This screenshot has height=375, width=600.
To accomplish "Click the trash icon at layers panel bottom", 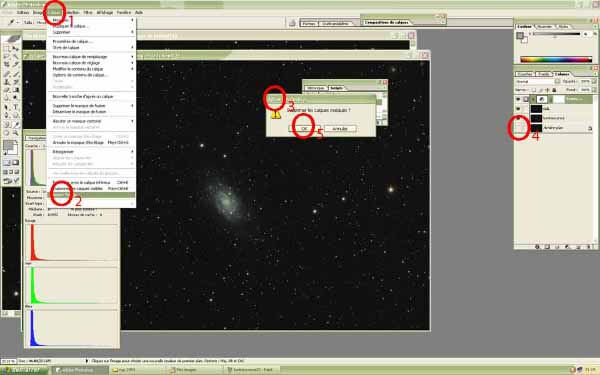I will click(x=589, y=247).
